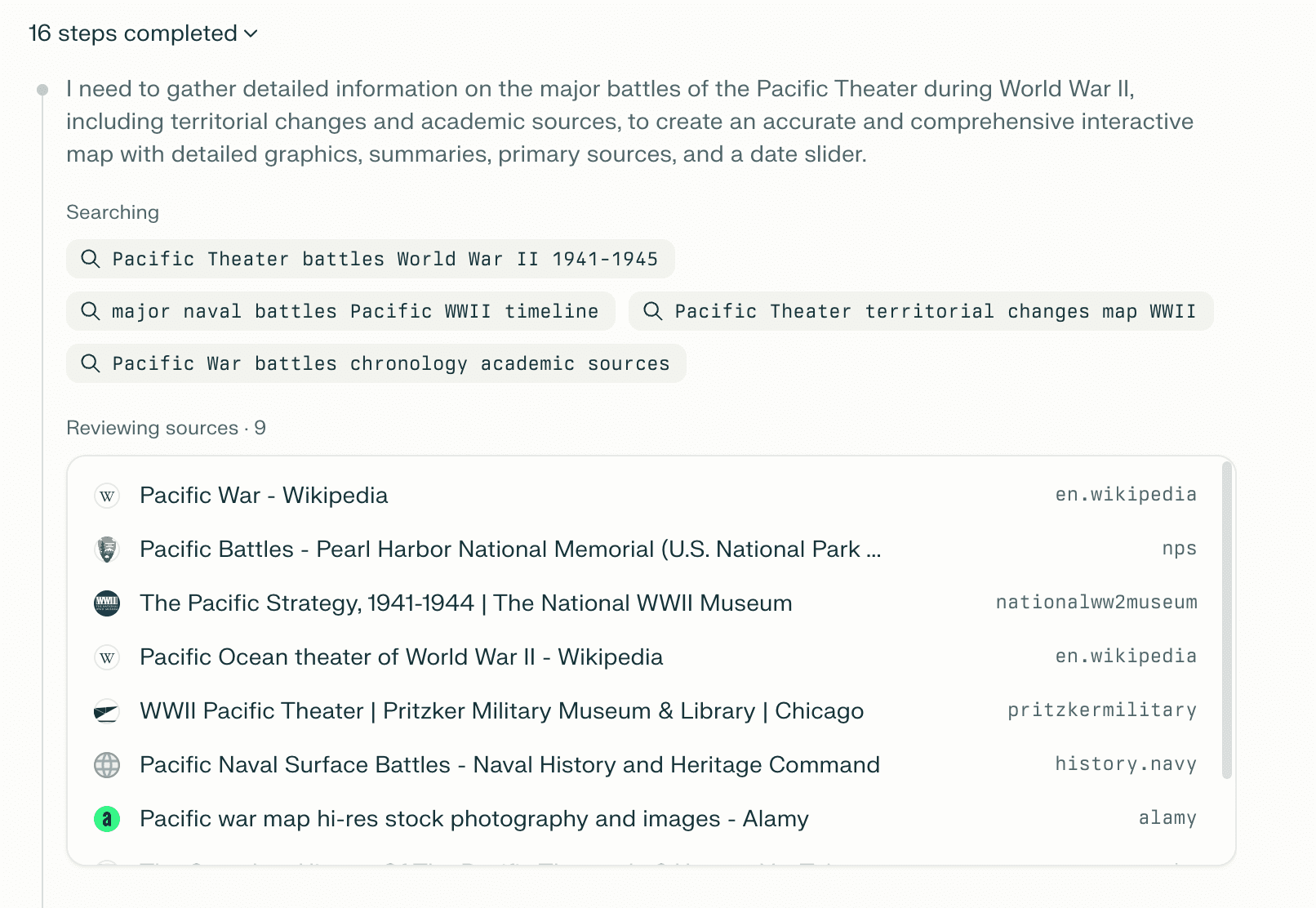The width and height of the screenshot is (1316, 908).
Task: Click Pritzker Military Museum favicon
Action: (107, 711)
